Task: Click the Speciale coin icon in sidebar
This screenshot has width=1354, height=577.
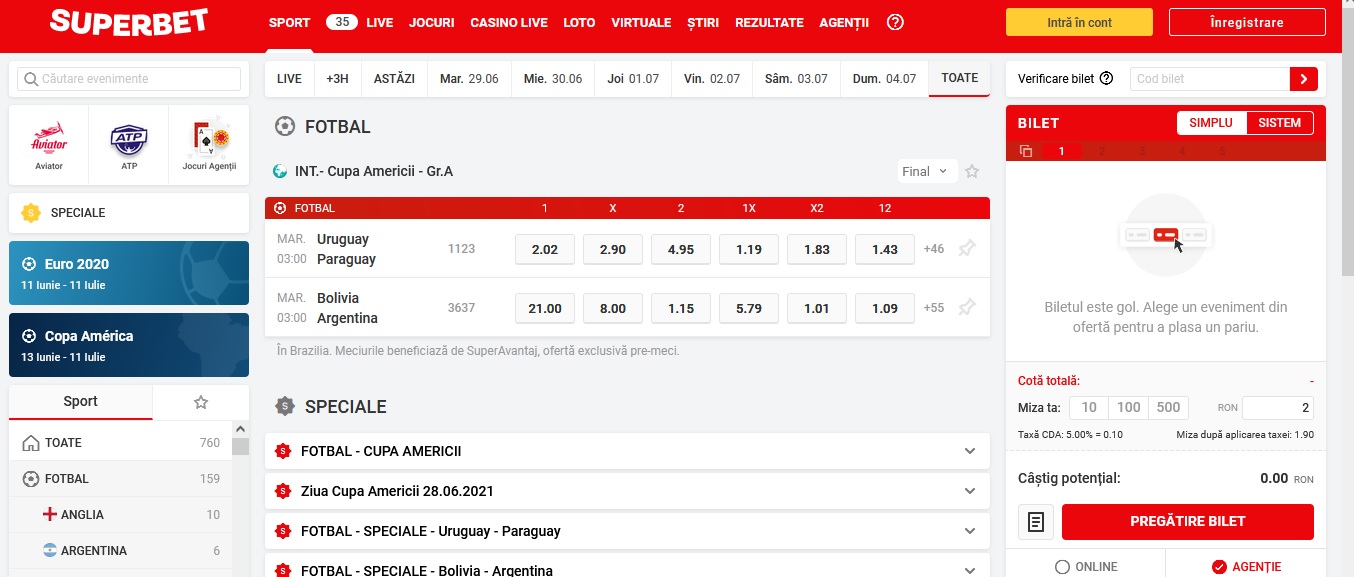Action: pos(31,213)
